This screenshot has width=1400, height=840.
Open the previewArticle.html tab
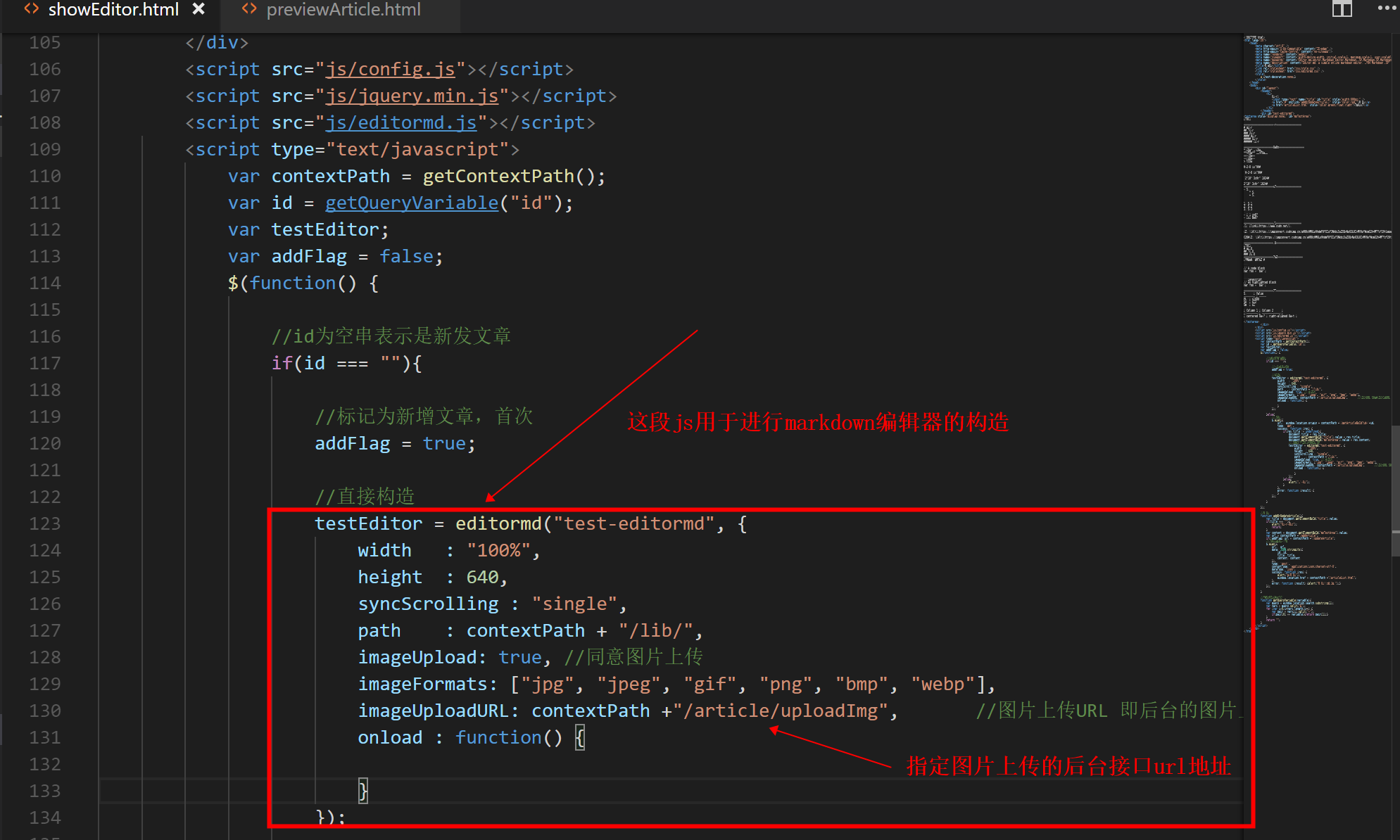[343, 10]
